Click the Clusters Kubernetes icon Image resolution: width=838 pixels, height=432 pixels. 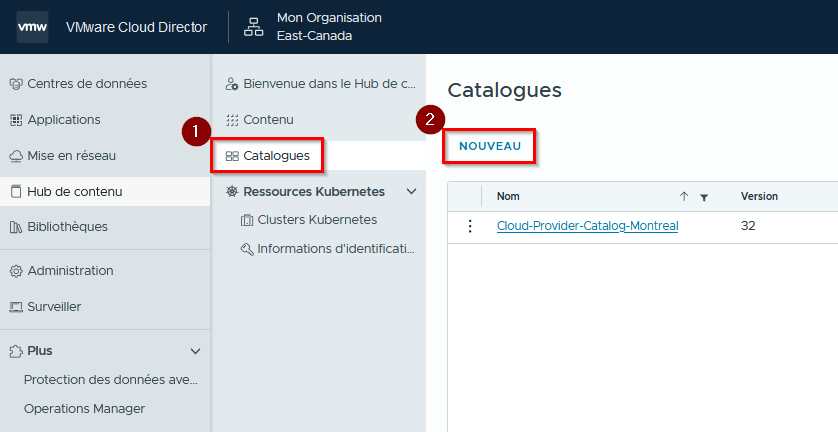246,220
